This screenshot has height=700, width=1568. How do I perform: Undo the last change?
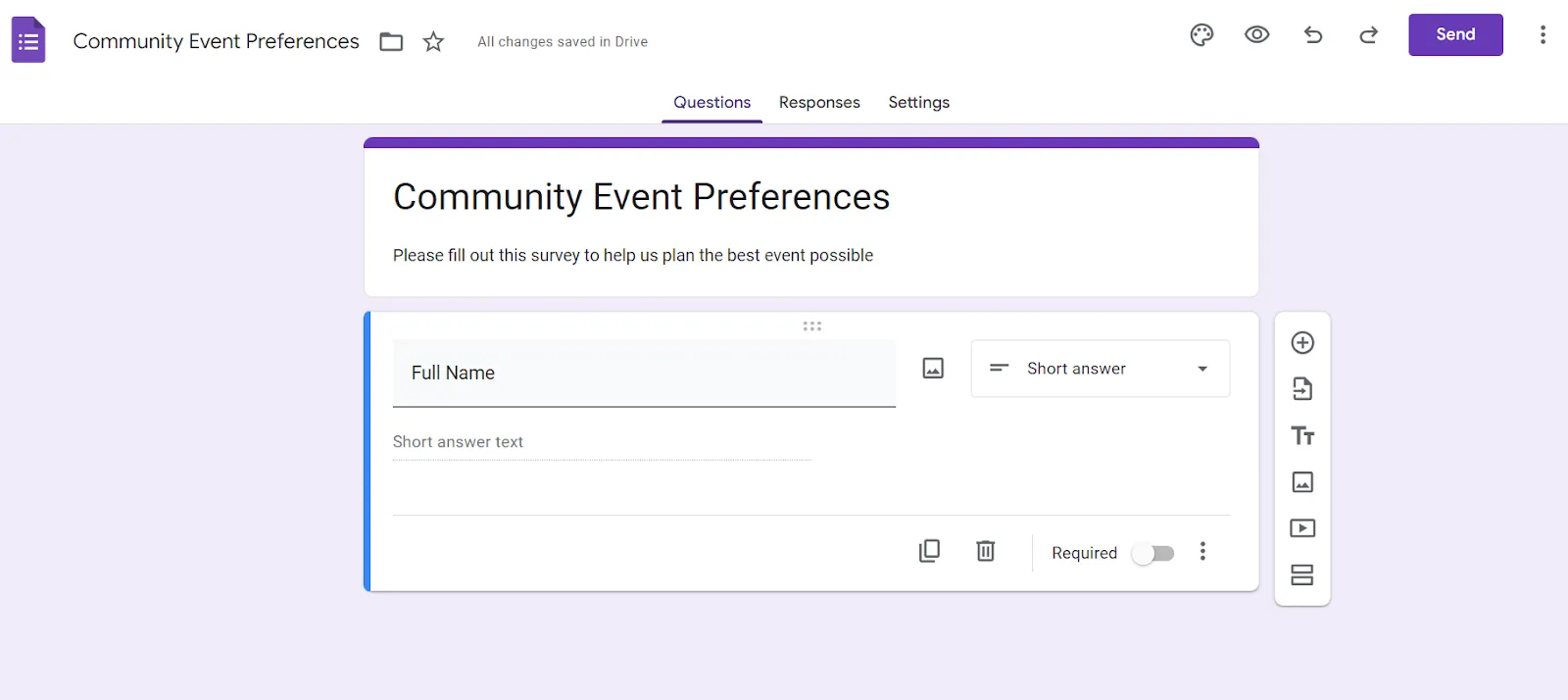[1313, 35]
